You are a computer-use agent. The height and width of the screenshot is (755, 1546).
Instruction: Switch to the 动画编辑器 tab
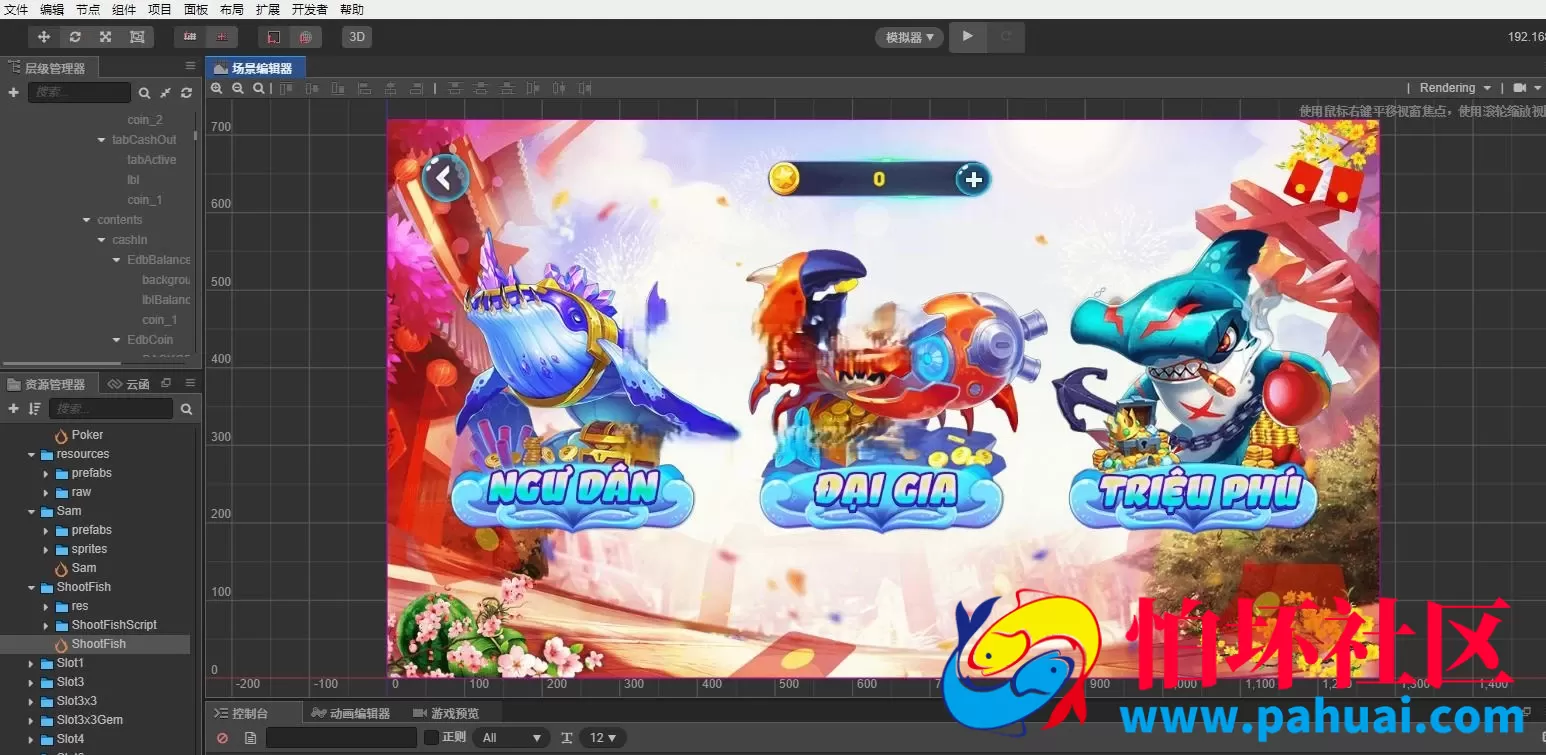[x=351, y=713]
